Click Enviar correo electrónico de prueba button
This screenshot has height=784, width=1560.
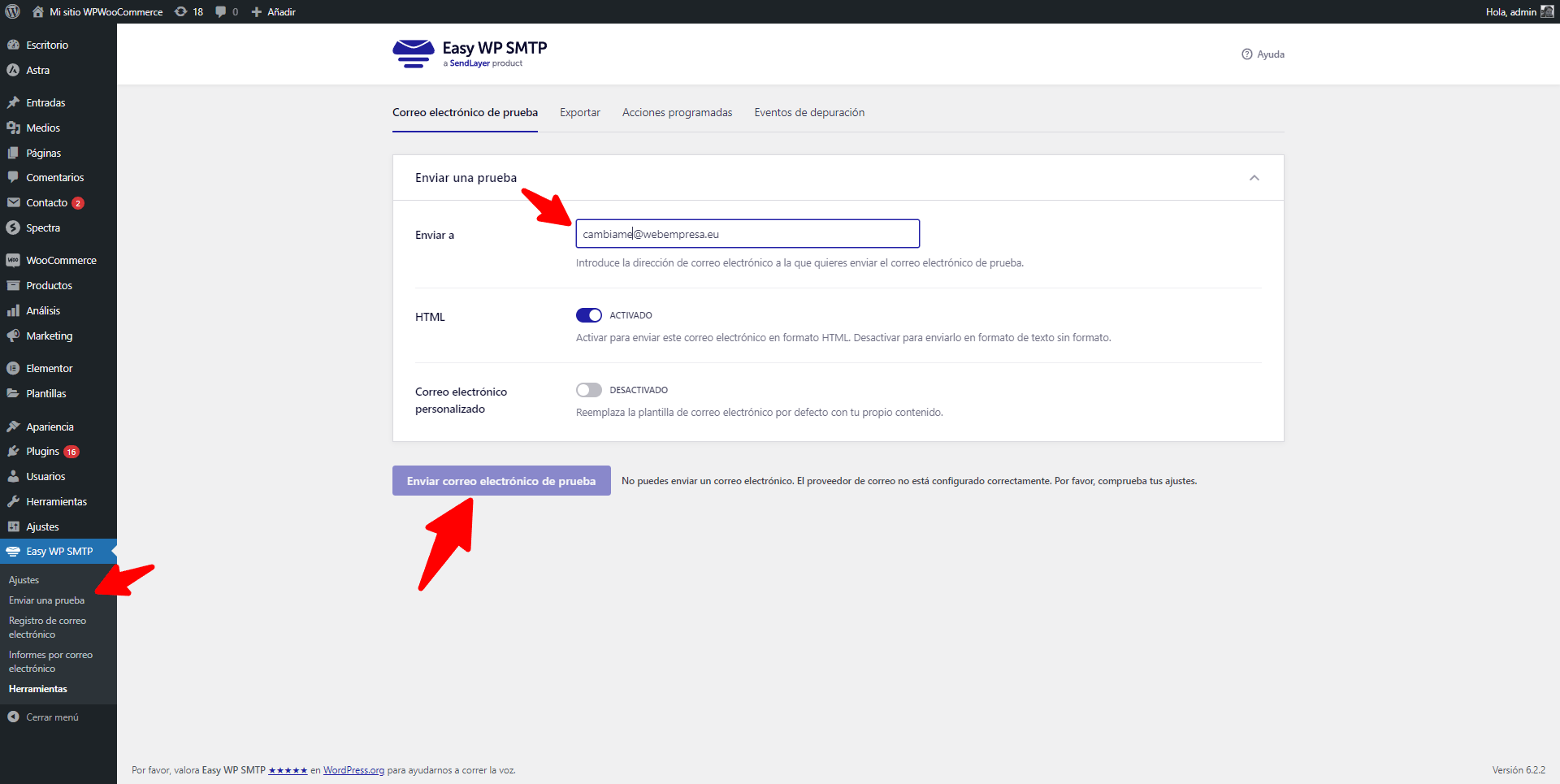(x=501, y=481)
